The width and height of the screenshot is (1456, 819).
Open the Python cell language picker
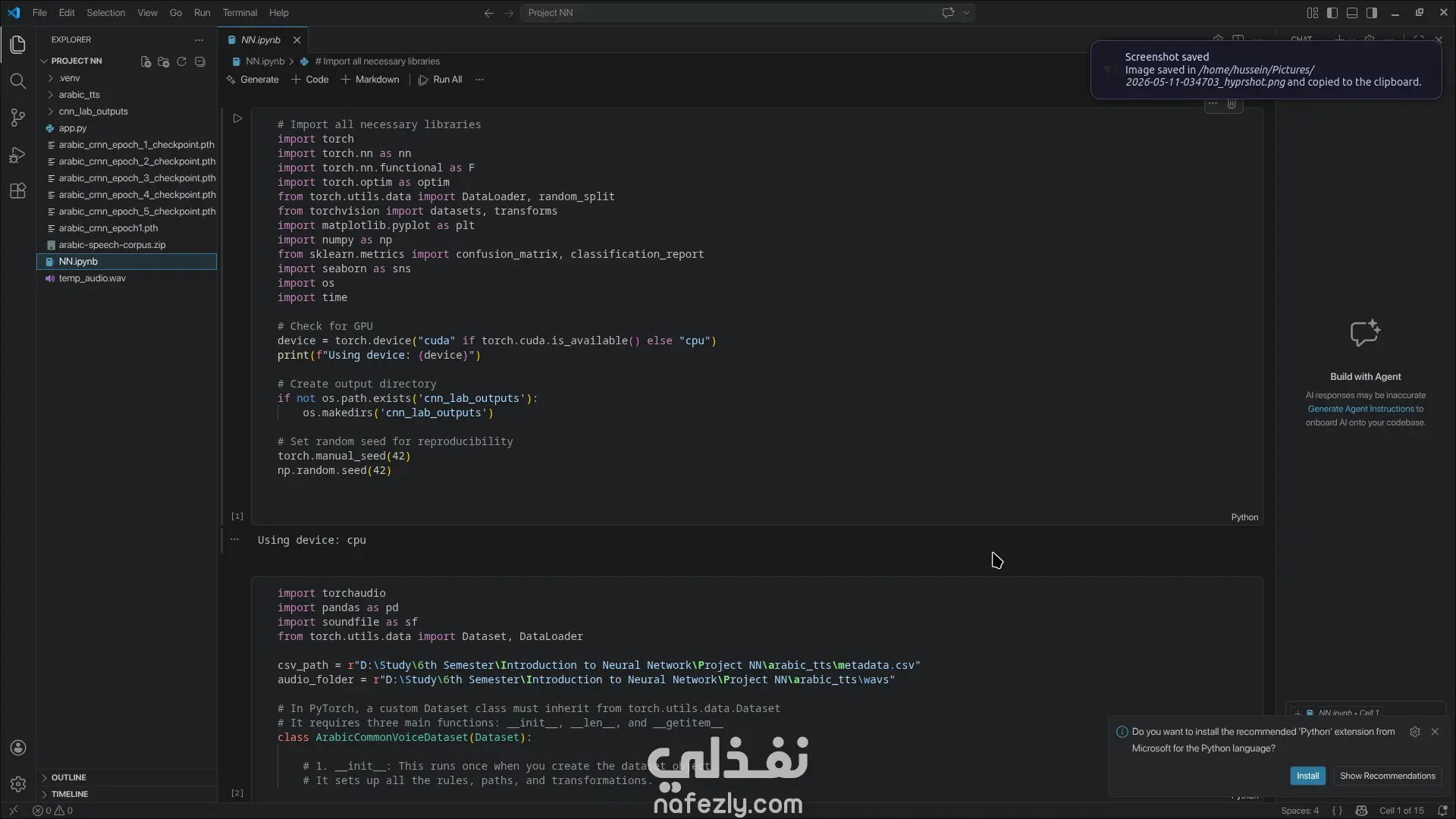point(1244,517)
